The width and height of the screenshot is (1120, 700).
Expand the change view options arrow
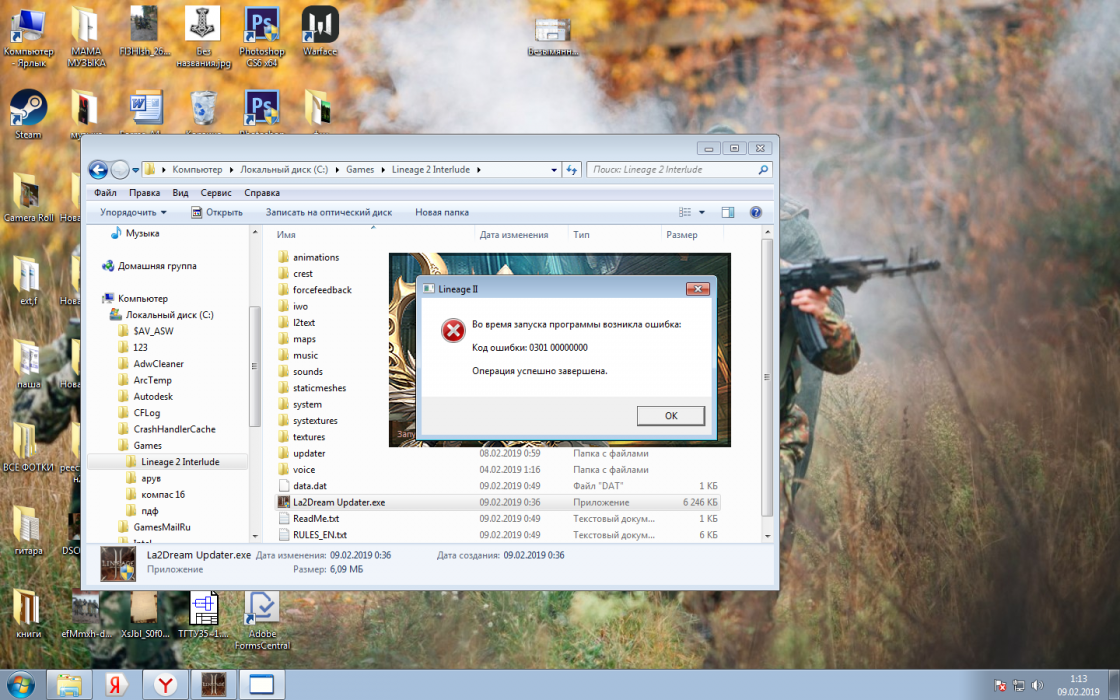702,212
